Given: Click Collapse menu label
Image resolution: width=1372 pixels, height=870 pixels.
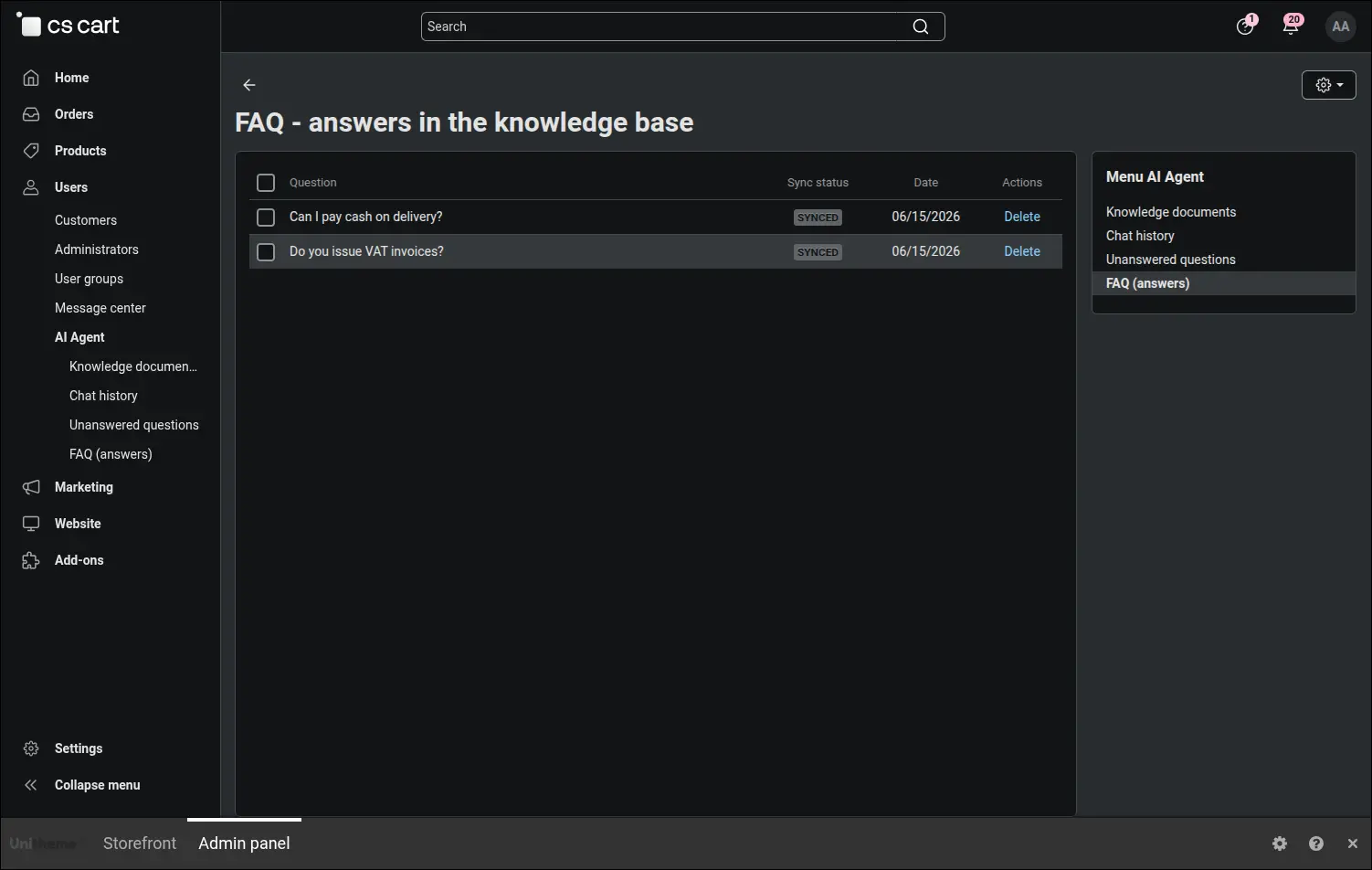Looking at the screenshot, I should point(98,785).
